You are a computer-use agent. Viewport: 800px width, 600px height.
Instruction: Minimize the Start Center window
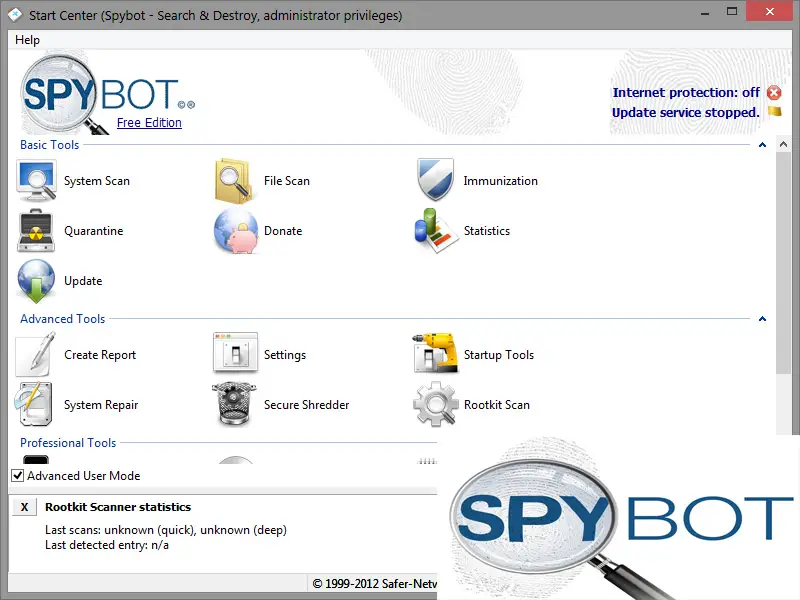705,13
